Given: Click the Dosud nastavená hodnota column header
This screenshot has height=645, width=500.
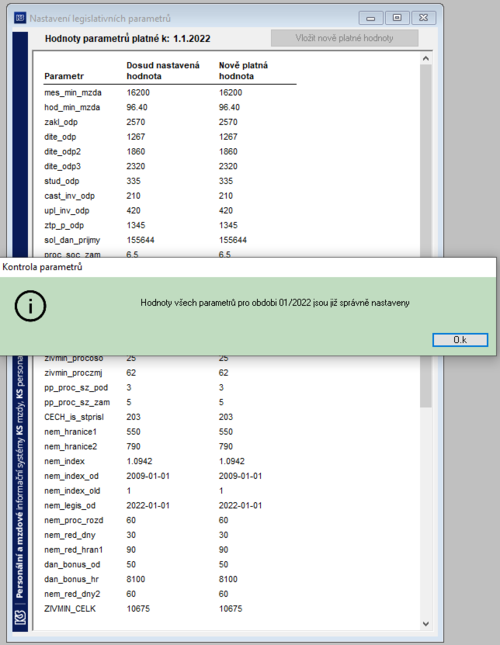Looking at the screenshot, I should pyautogui.click(x=163, y=71).
